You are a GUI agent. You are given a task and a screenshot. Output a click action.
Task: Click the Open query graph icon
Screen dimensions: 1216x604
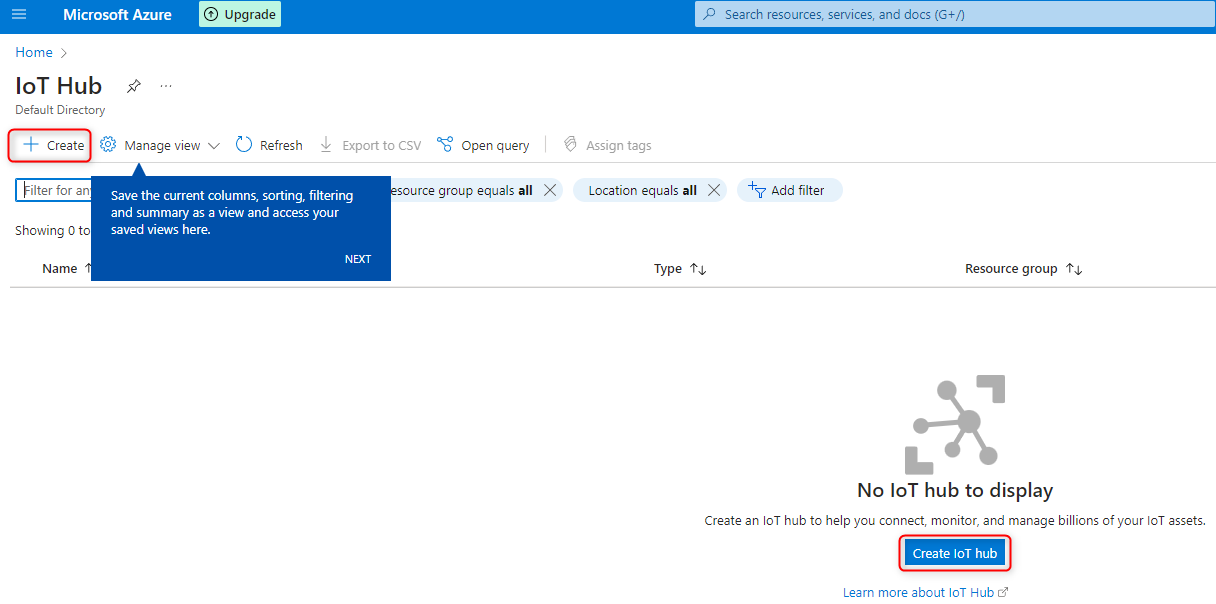tap(445, 145)
